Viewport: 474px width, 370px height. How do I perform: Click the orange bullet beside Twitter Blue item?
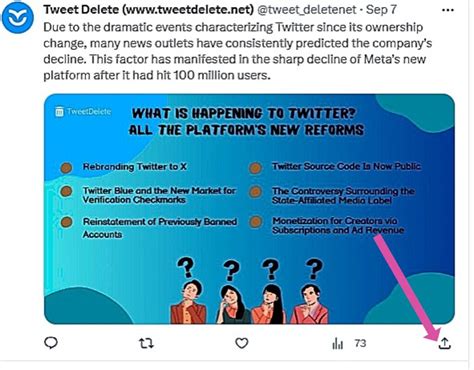[66, 191]
